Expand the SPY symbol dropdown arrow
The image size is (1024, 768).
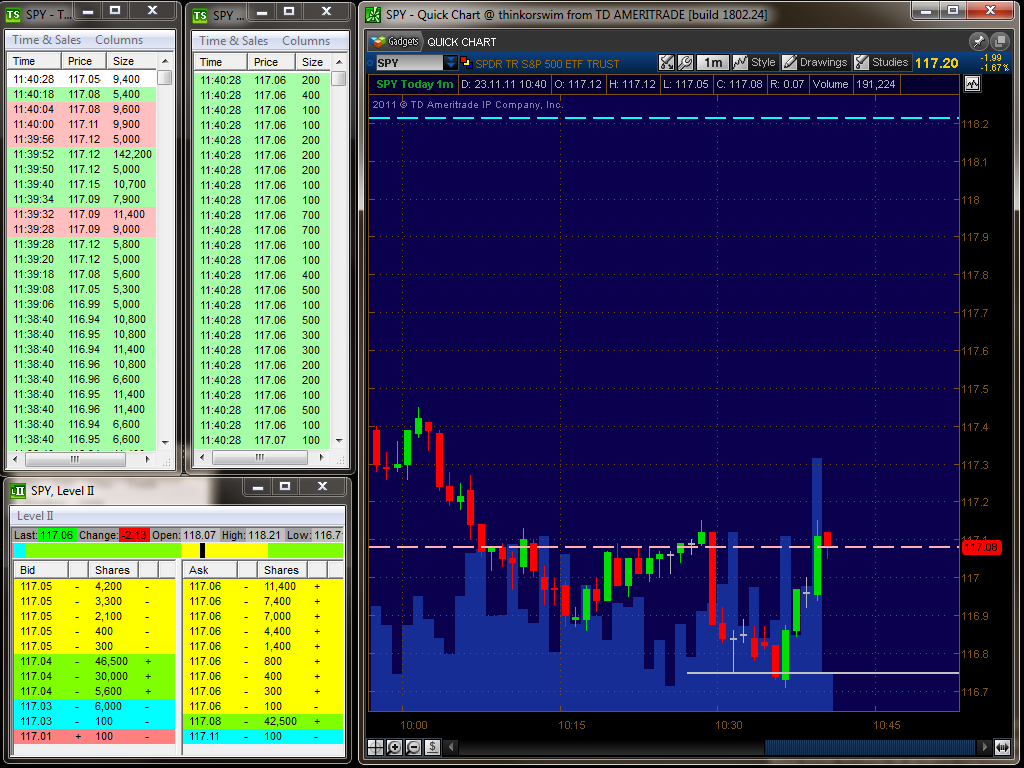(x=450, y=63)
